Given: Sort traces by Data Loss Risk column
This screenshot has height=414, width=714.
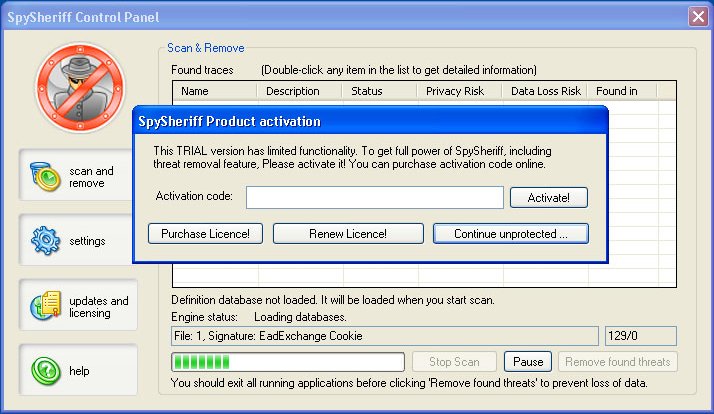Looking at the screenshot, I should pyautogui.click(x=545, y=91).
